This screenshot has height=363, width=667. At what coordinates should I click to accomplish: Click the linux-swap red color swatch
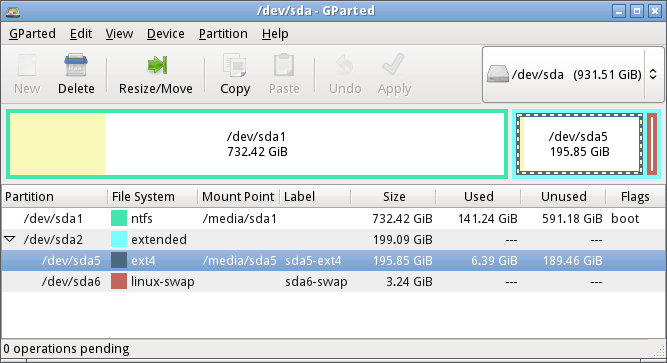[x=119, y=281]
